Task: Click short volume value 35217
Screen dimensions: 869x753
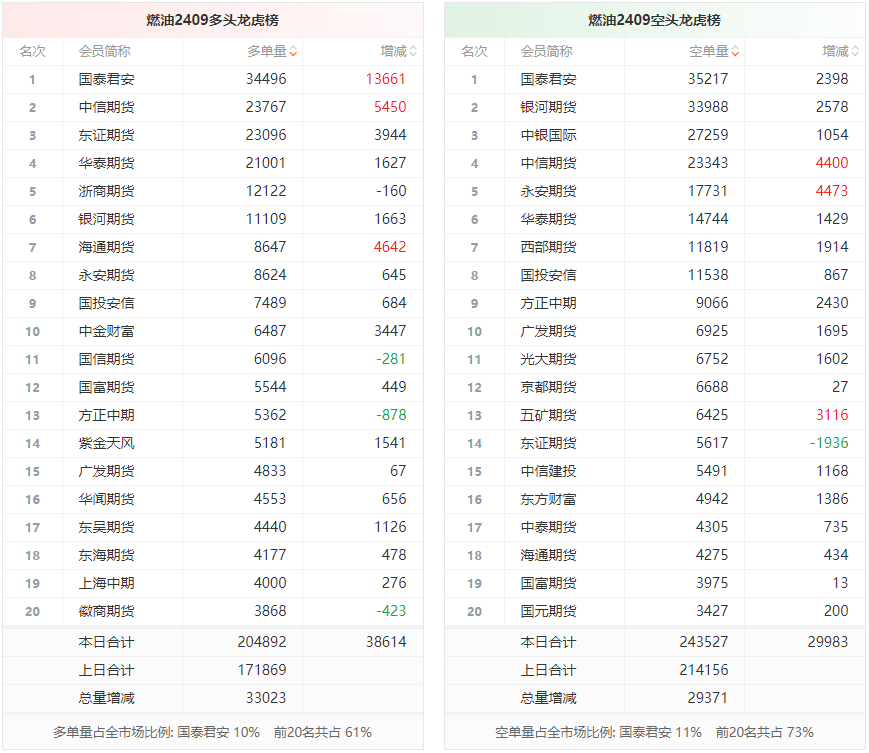Action: [x=708, y=79]
